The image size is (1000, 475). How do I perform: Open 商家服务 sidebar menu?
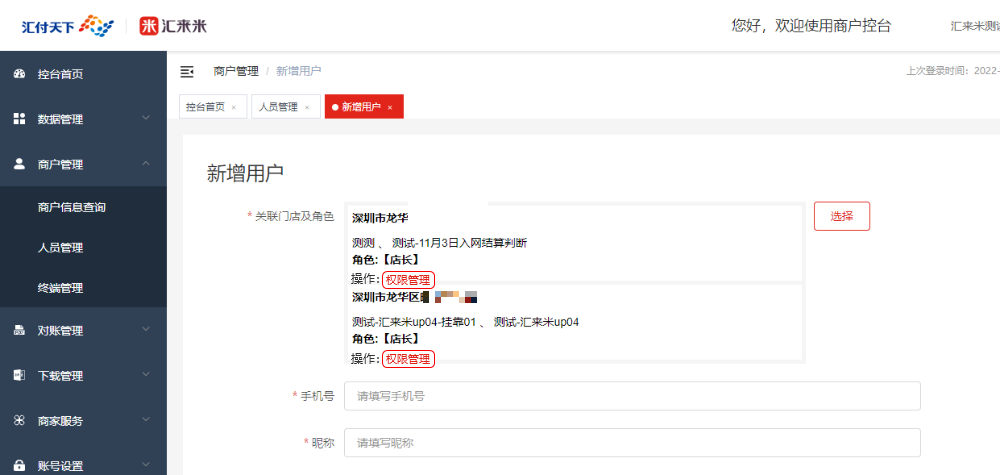pos(84,421)
